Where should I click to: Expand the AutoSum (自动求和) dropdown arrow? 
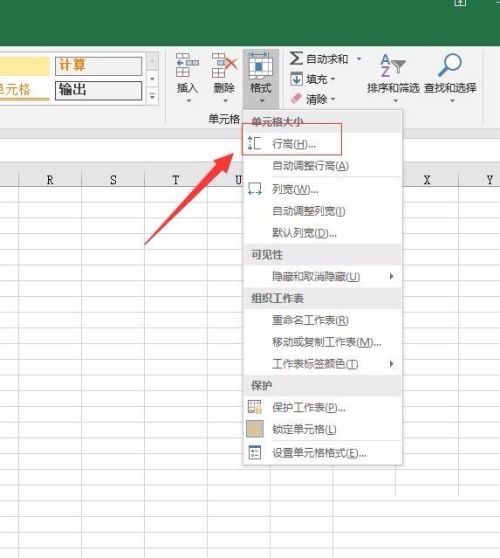pos(359,59)
